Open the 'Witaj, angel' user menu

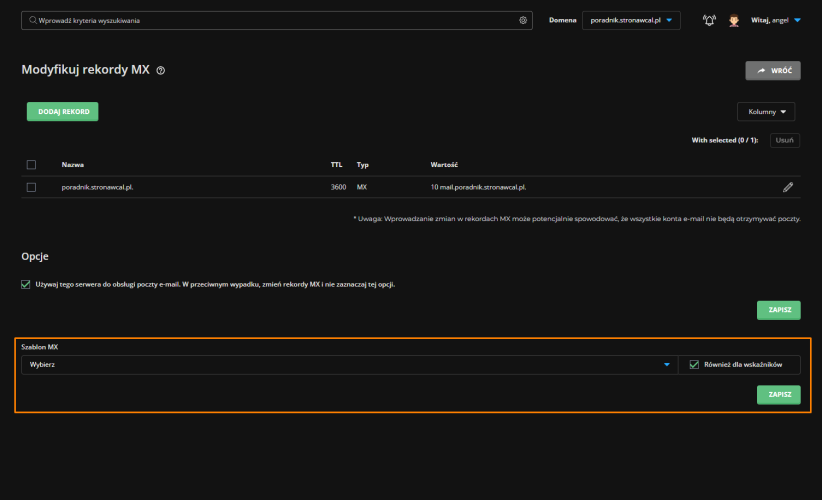coord(776,20)
